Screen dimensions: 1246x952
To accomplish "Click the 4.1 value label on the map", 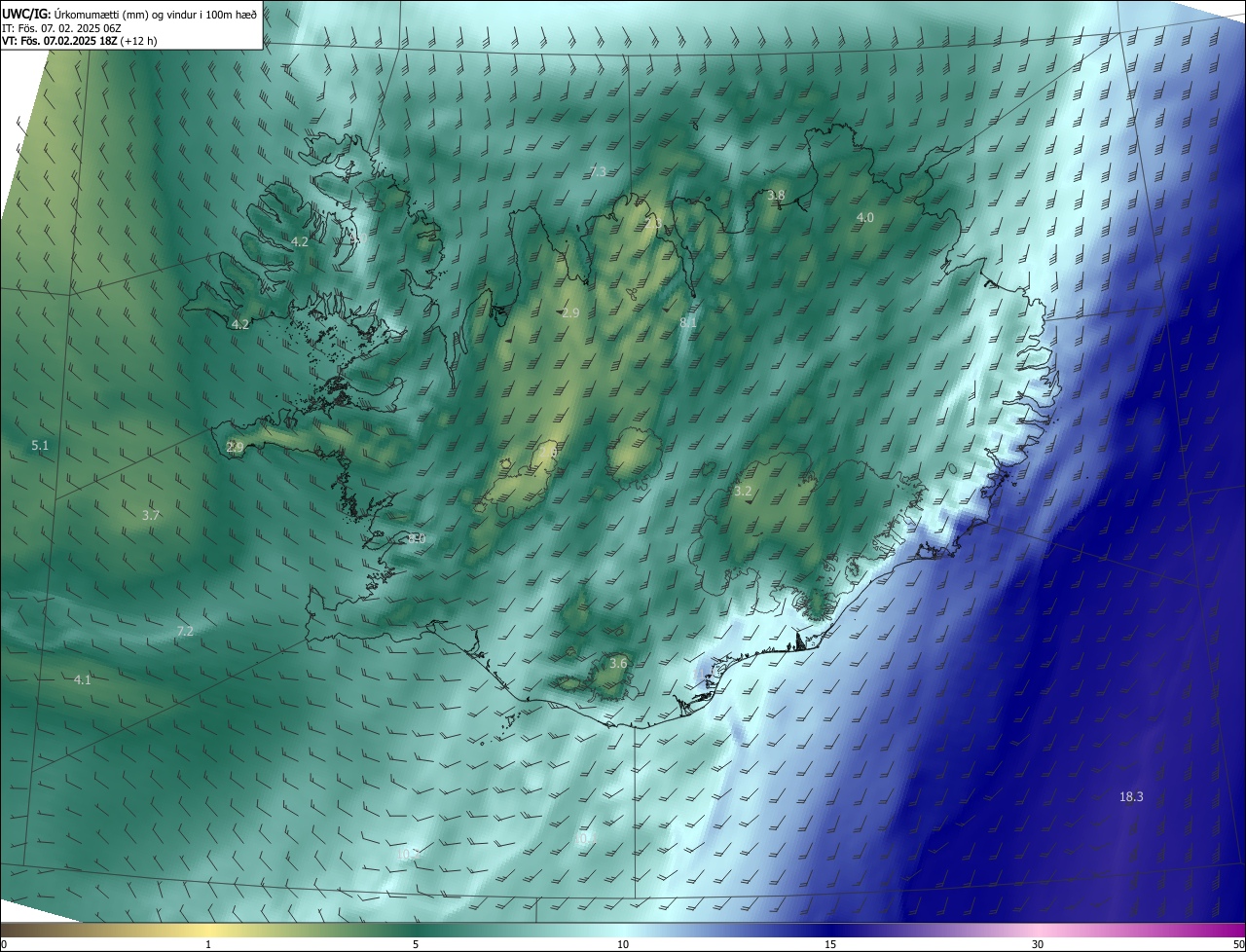I will (x=83, y=680).
